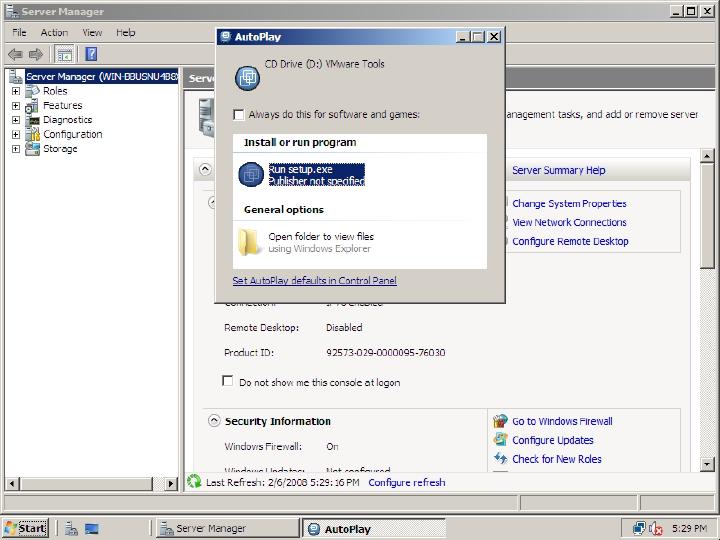Click the Product ID value text

(385, 352)
